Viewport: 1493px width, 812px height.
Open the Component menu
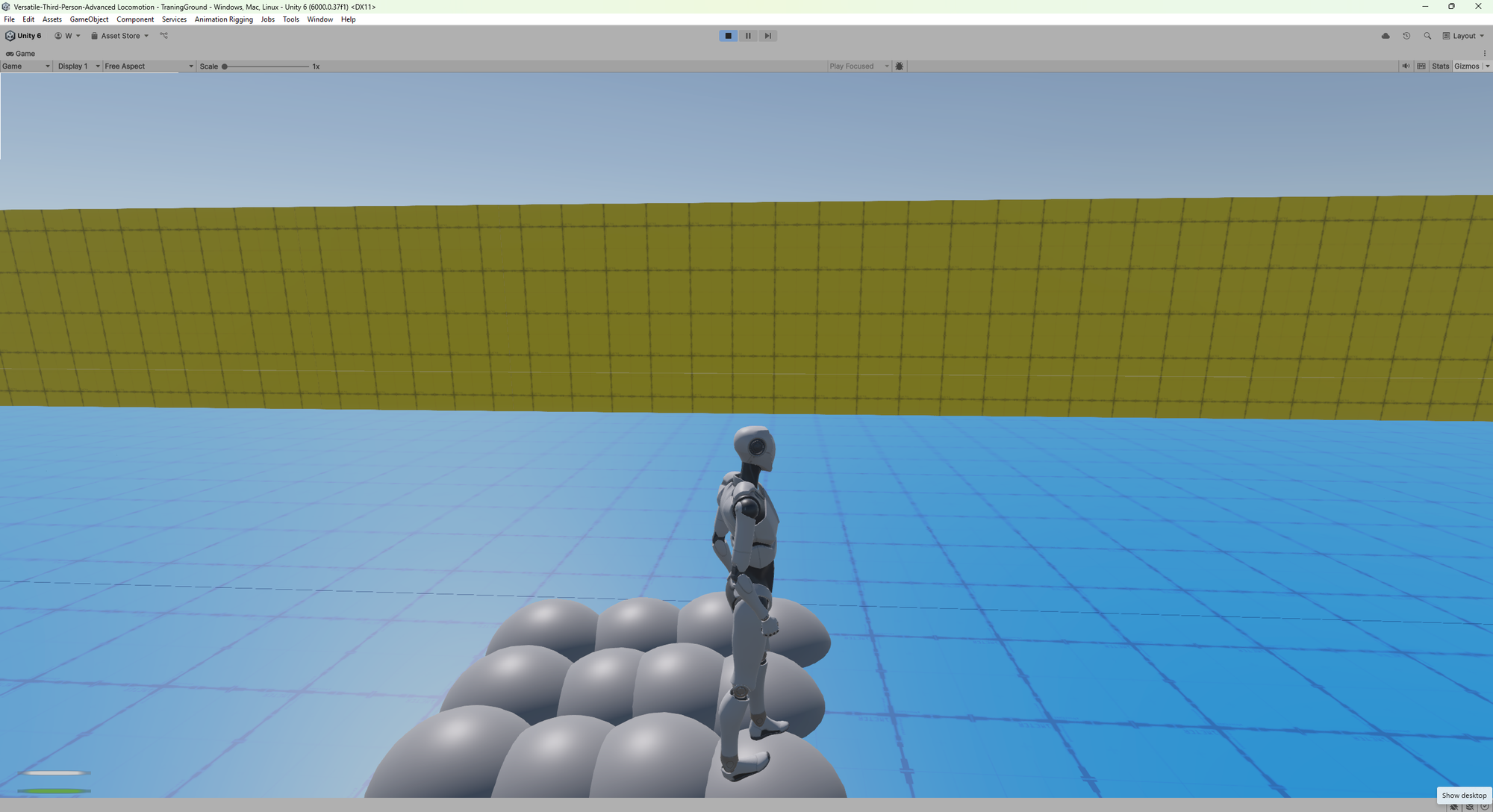(x=135, y=19)
